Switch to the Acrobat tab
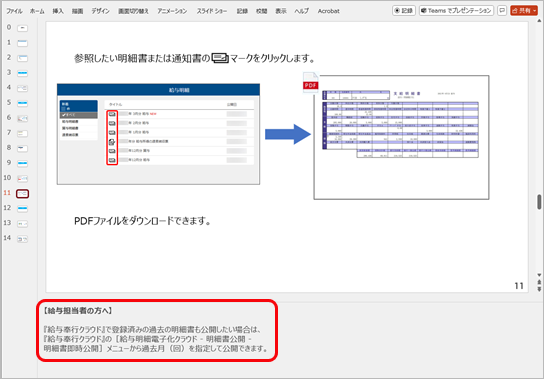 click(328, 11)
